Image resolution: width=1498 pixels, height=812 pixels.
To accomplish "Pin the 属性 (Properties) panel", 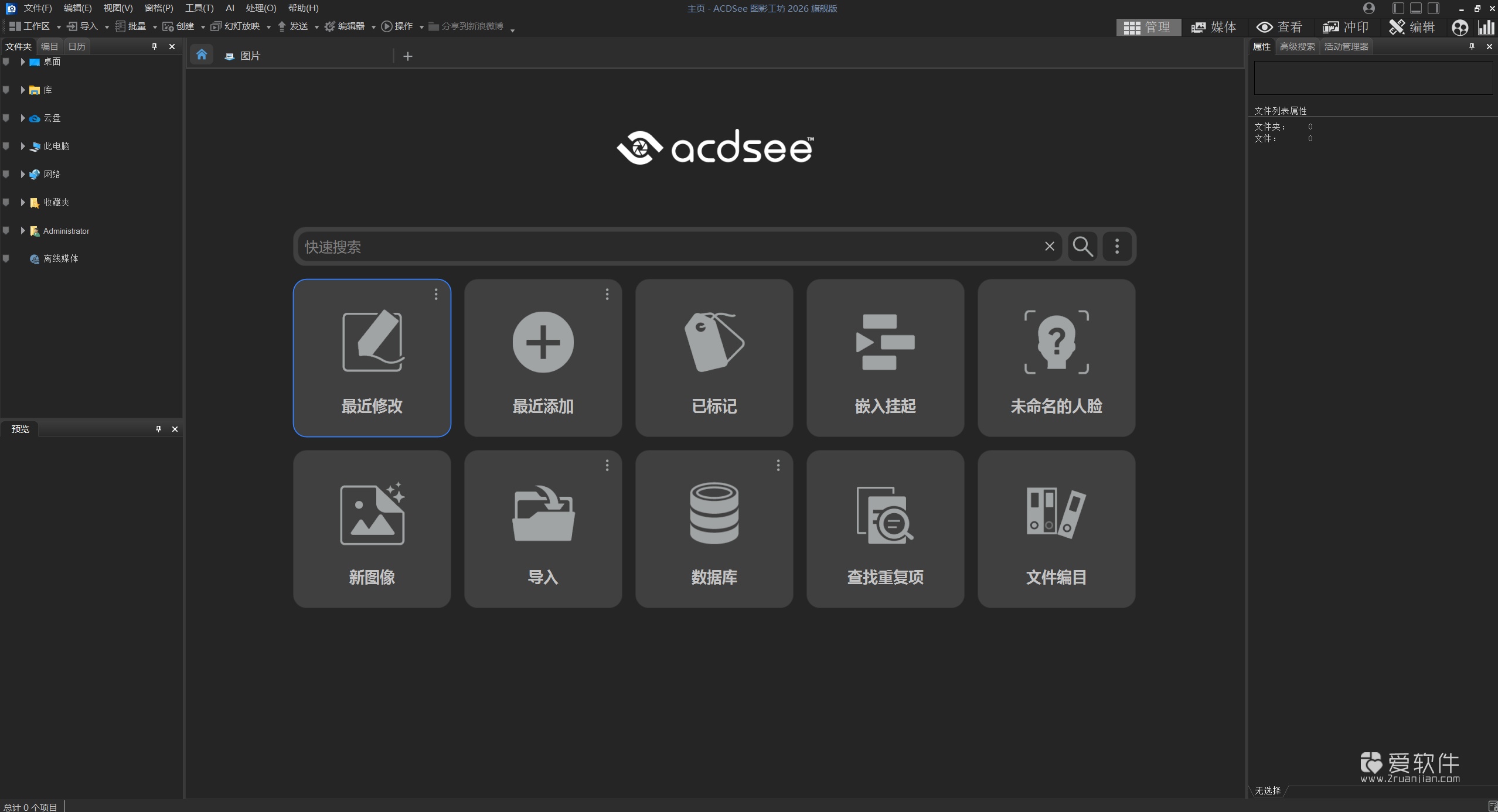I will (x=1471, y=46).
